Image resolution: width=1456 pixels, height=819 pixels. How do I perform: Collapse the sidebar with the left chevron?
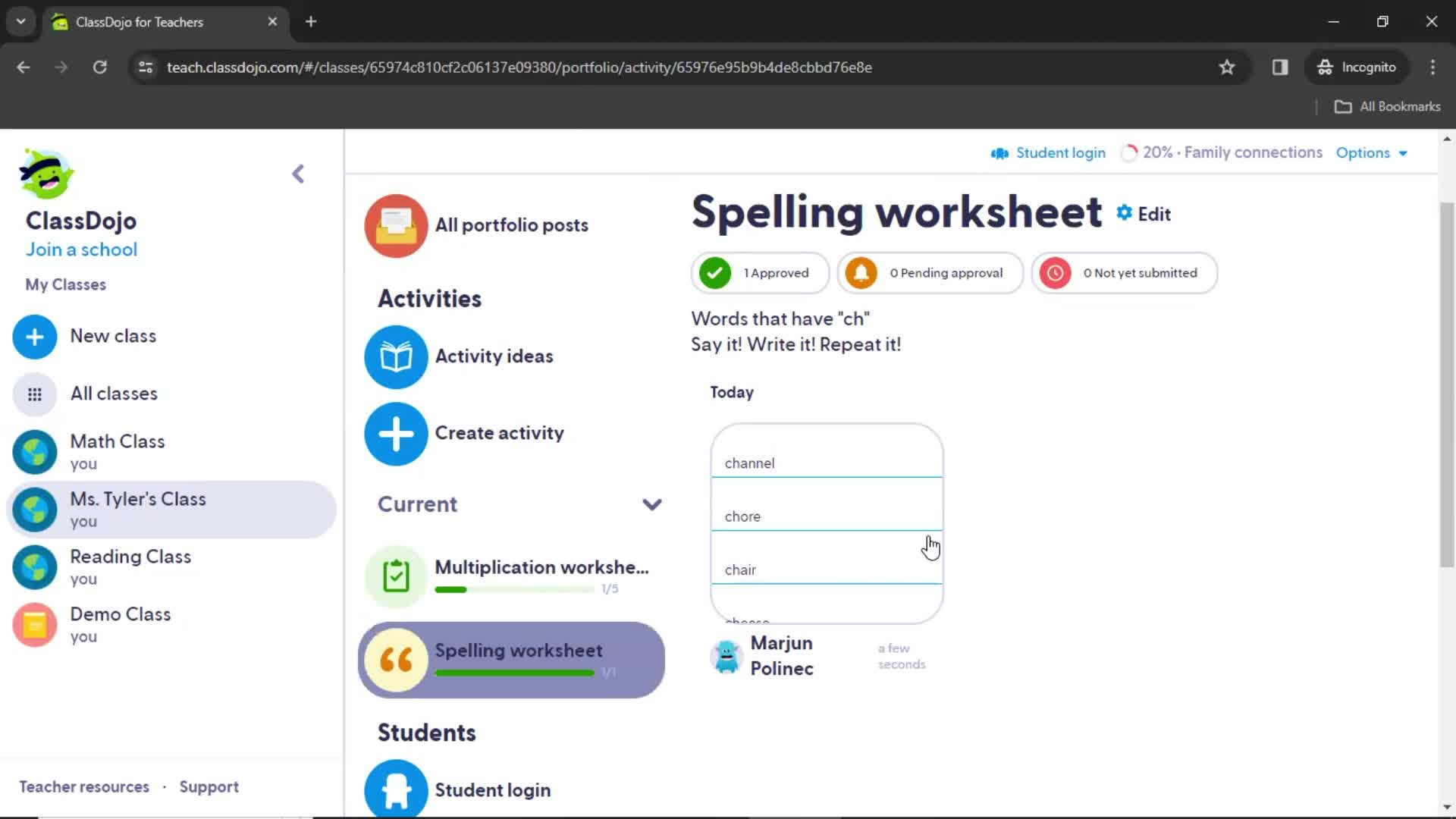298,174
